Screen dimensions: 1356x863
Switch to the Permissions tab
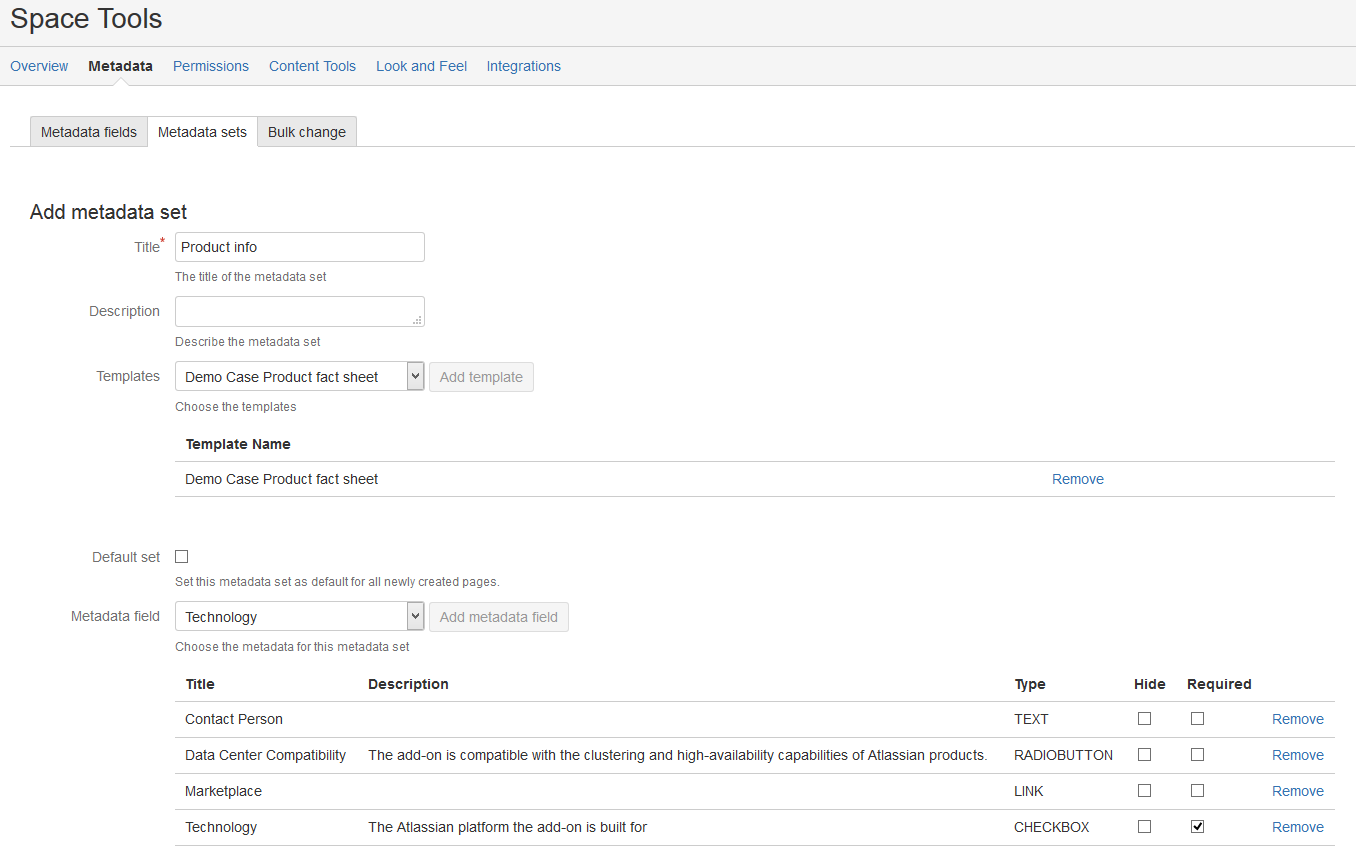click(210, 66)
